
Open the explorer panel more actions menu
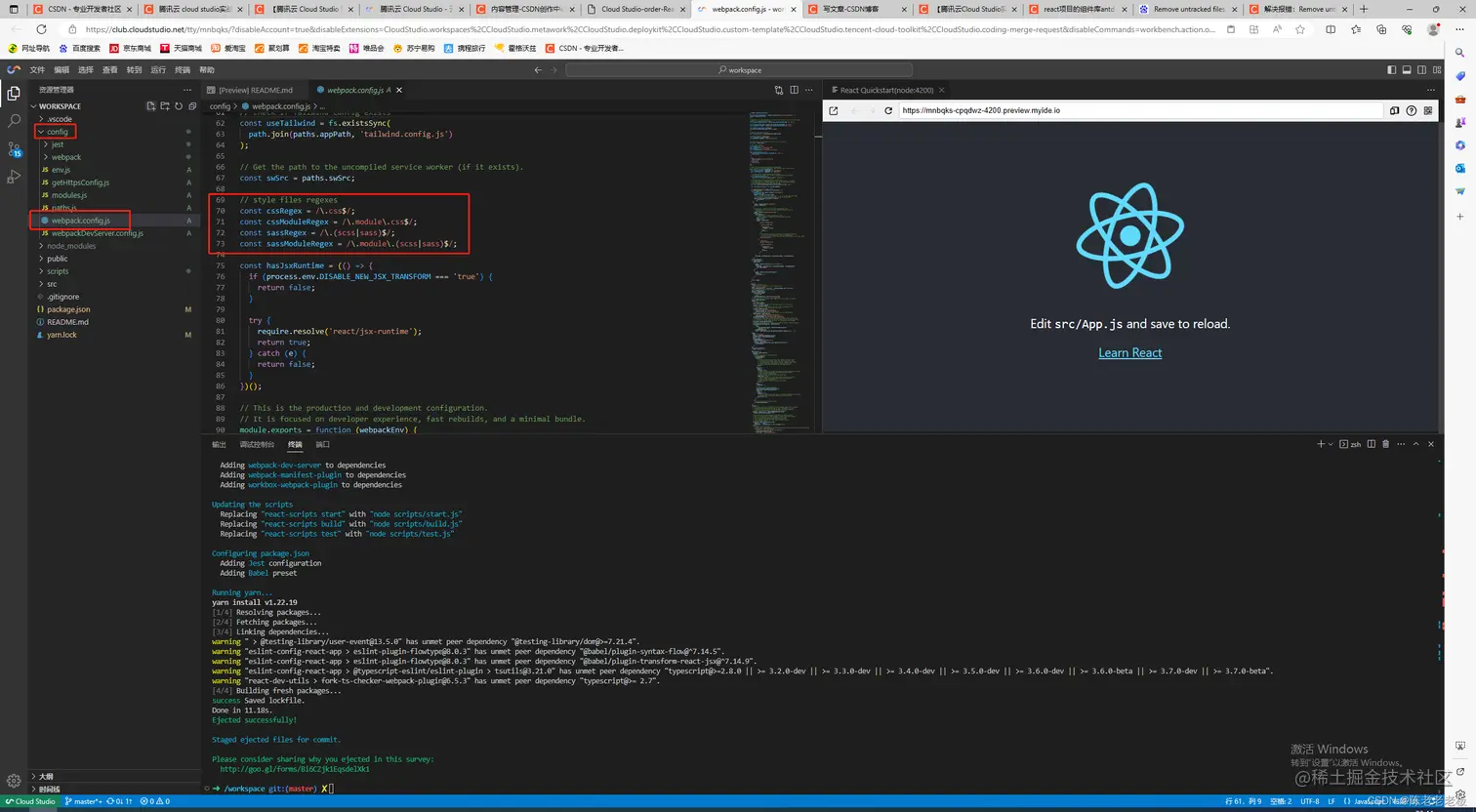[187, 90]
